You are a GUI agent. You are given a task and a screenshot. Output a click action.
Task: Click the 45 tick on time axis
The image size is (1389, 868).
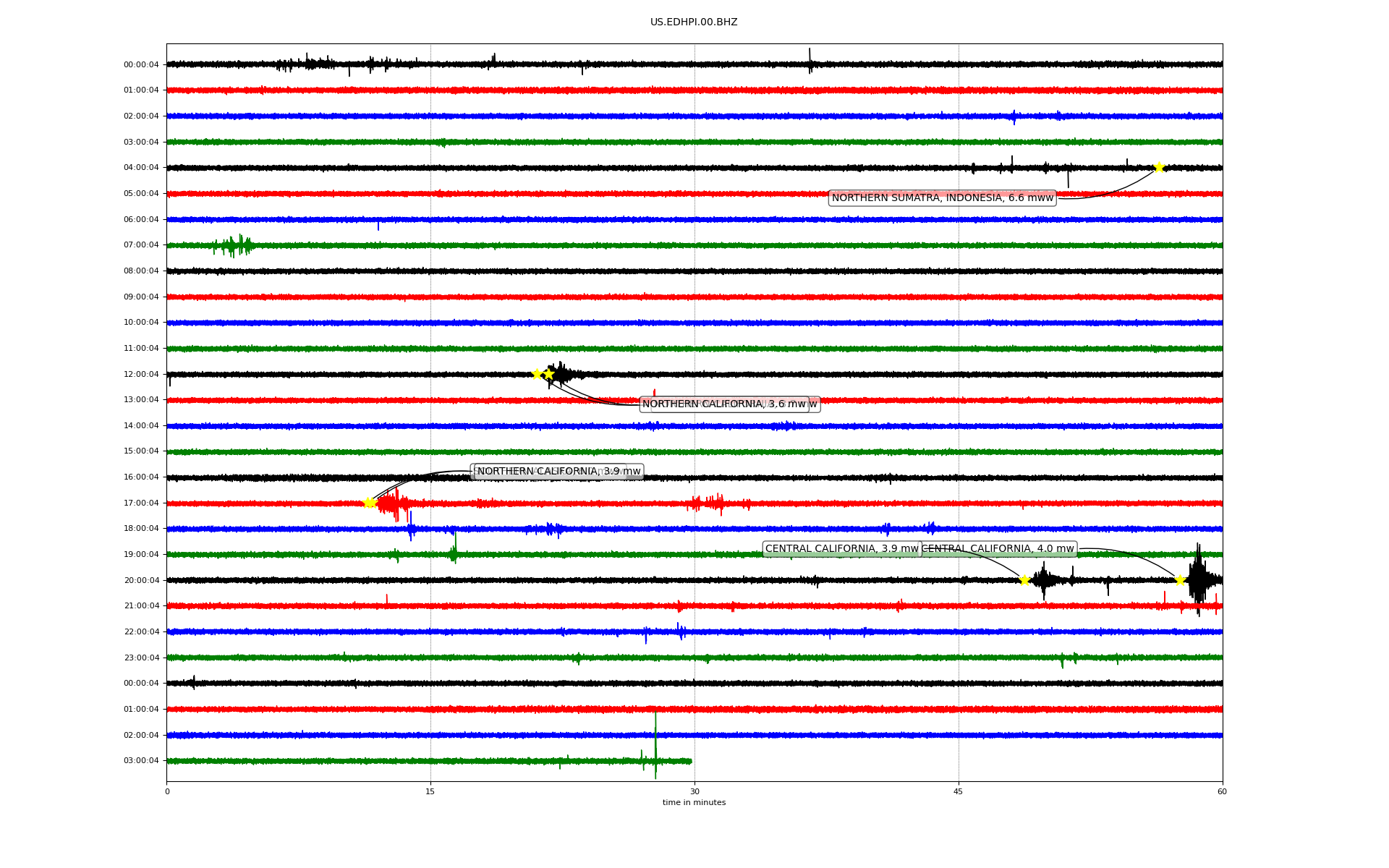click(959, 791)
